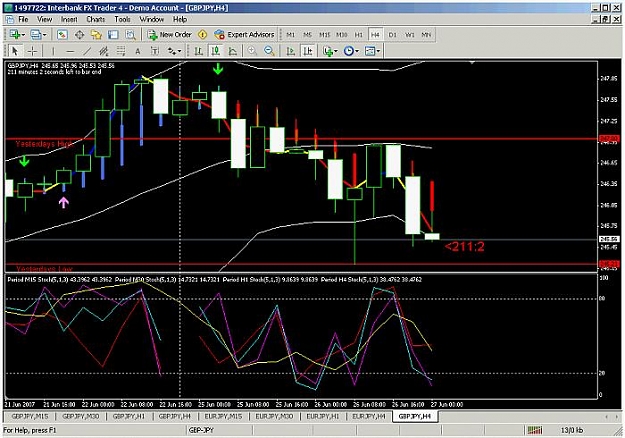This screenshot has width=625, height=438.
Task: Switch timeframe to M1
Action: coord(291,35)
